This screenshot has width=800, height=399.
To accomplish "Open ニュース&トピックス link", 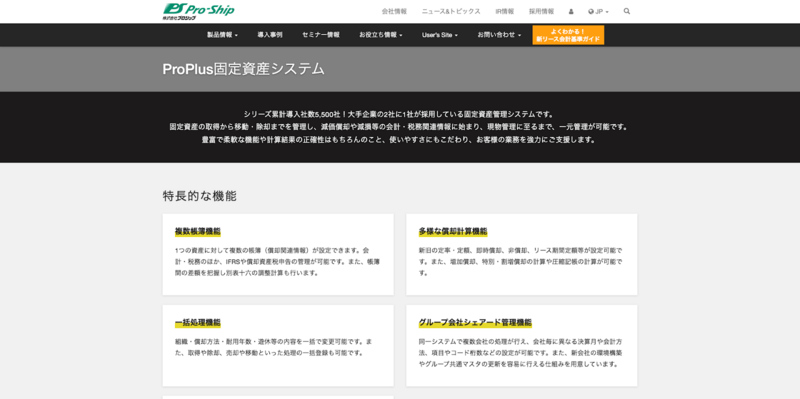I will point(451,11).
